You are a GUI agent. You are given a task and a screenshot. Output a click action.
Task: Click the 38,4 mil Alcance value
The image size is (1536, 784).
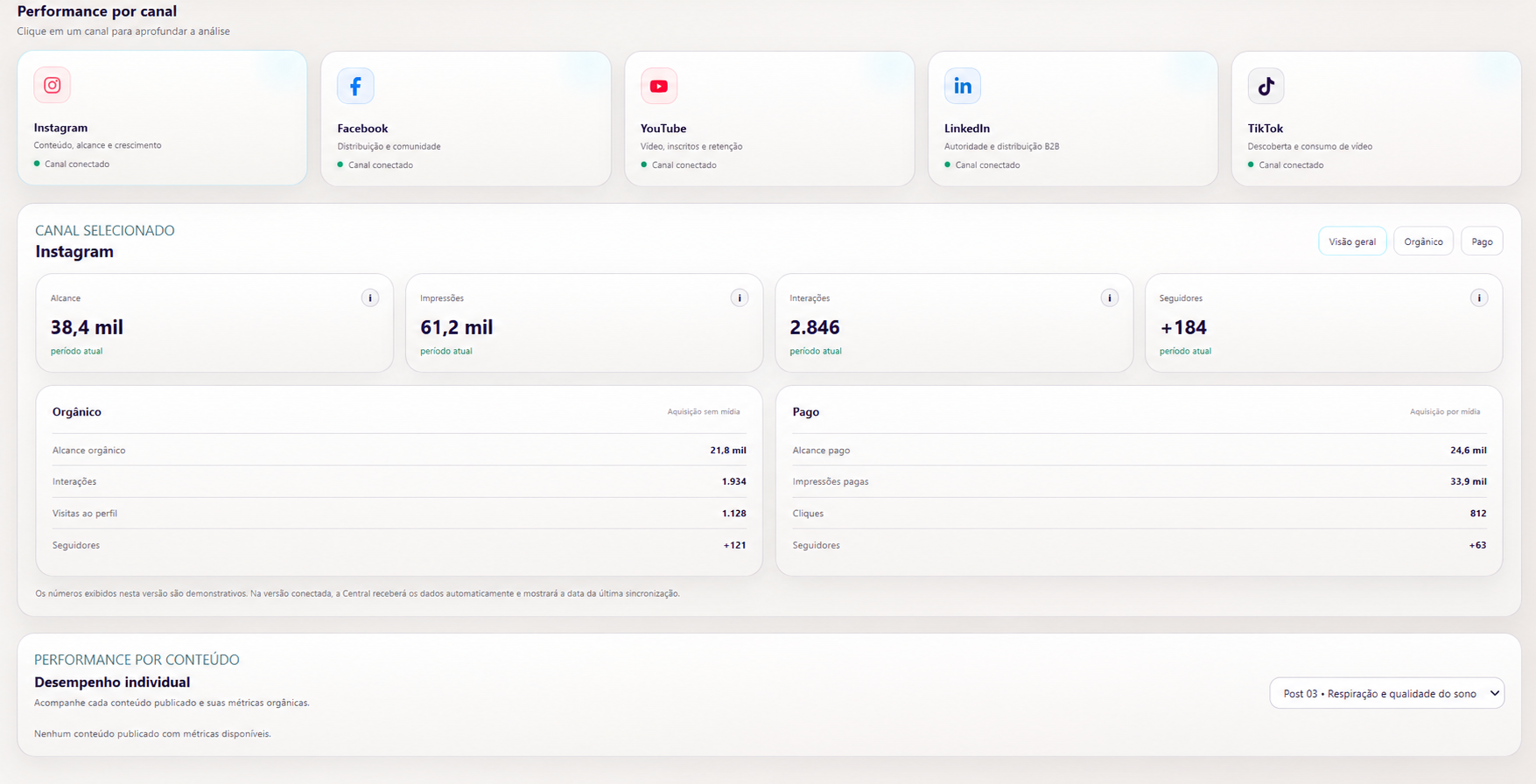(87, 327)
